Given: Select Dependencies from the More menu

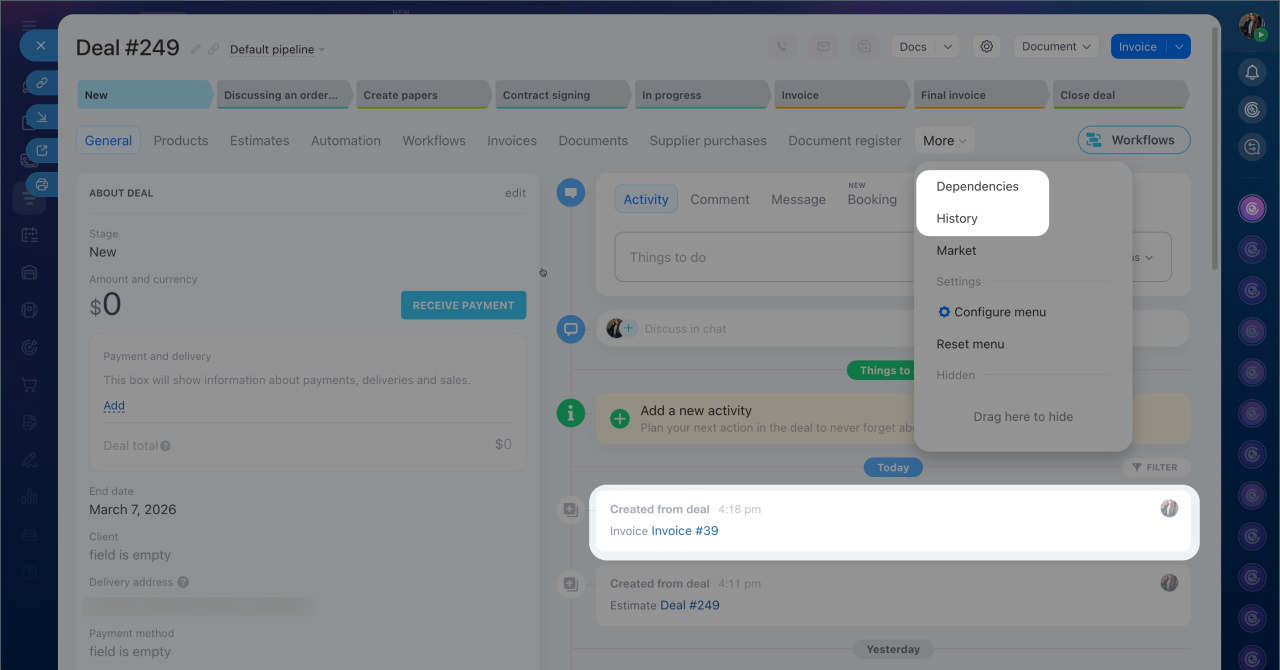Looking at the screenshot, I should [x=977, y=186].
